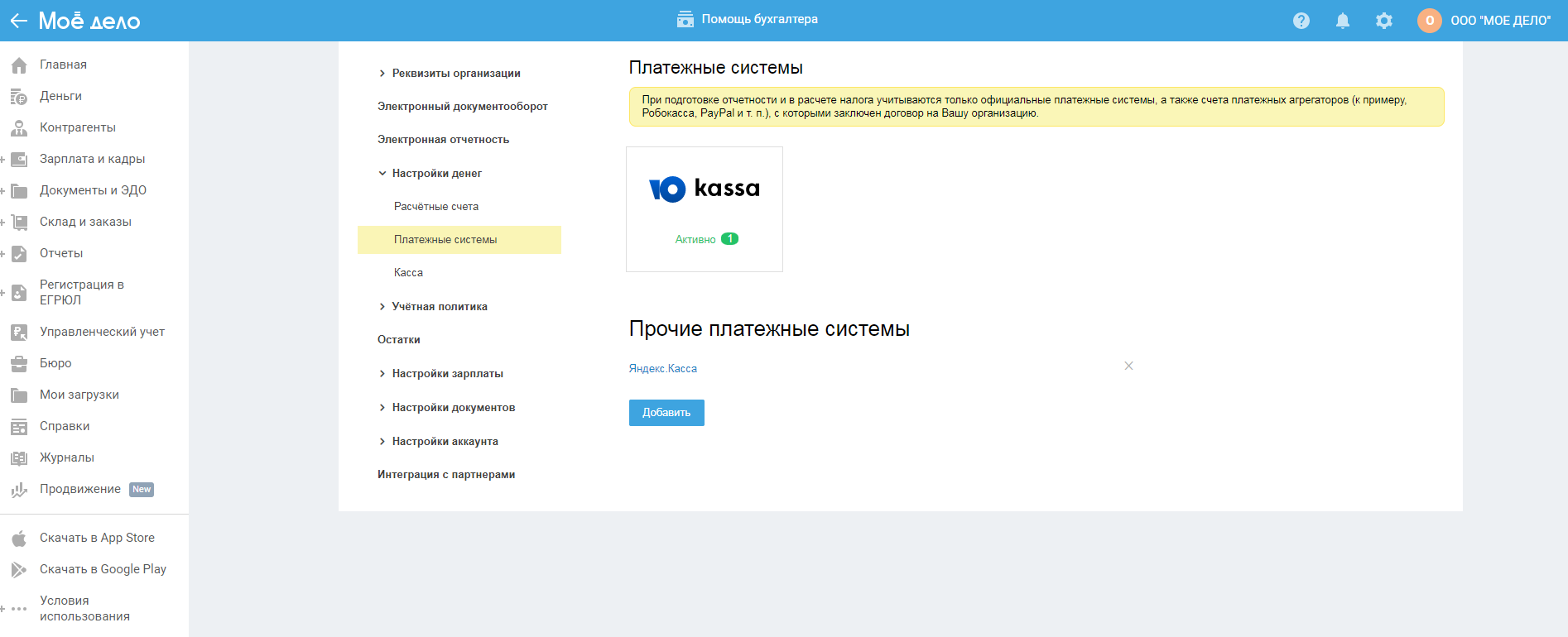Click the Контрагенты person icon
1568x637 pixels.
[19, 128]
